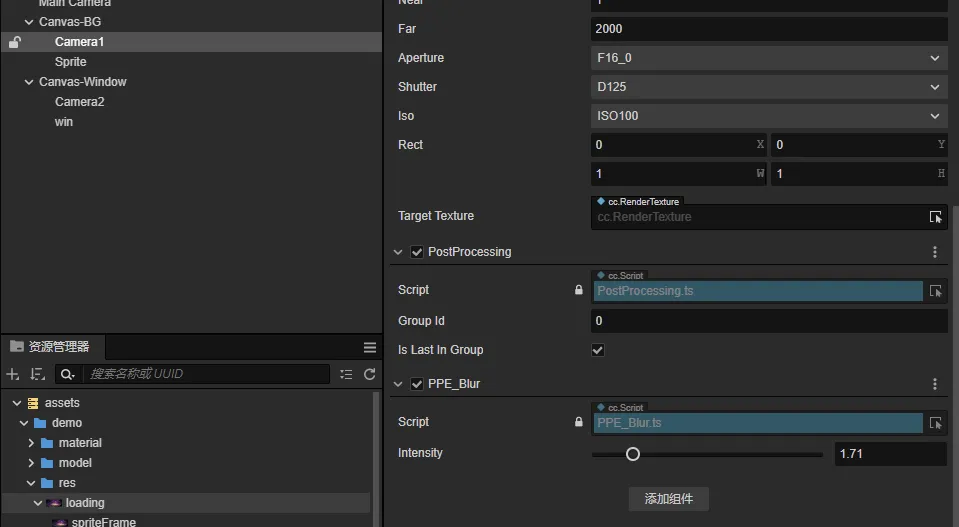Open PPE_Blur component three-dot menu

(935, 384)
